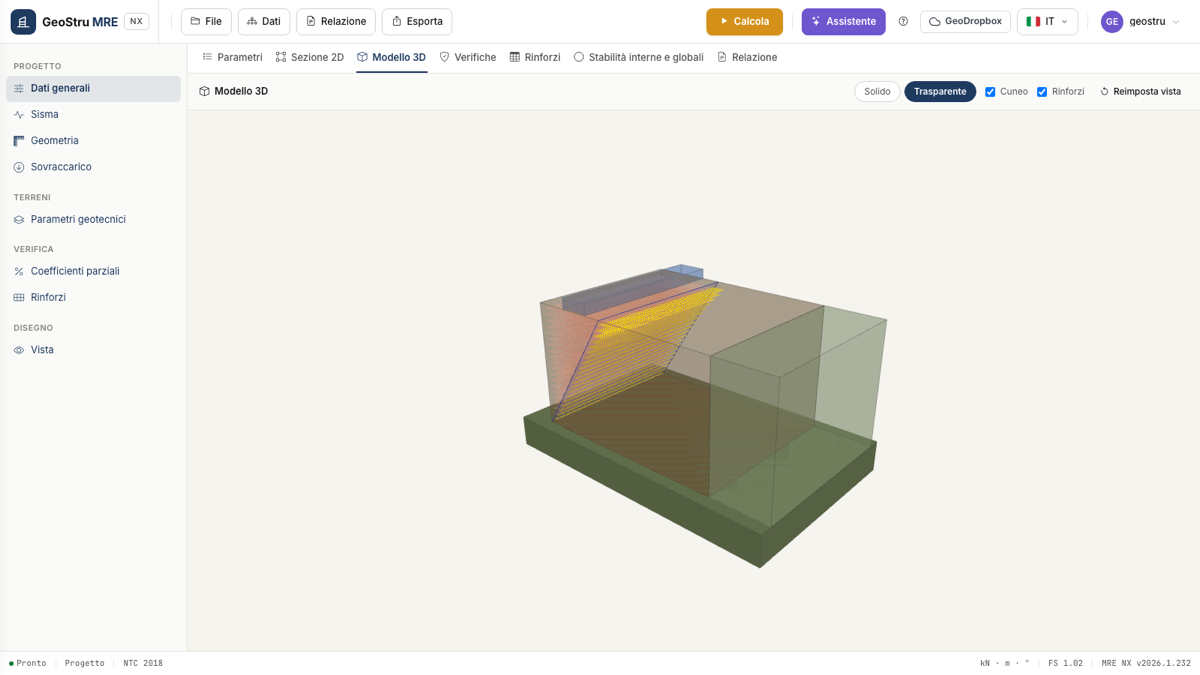The height and width of the screenshot is (675, 1200).
Task: Click the Dati generali sliders icon
Action: point(19,88)
